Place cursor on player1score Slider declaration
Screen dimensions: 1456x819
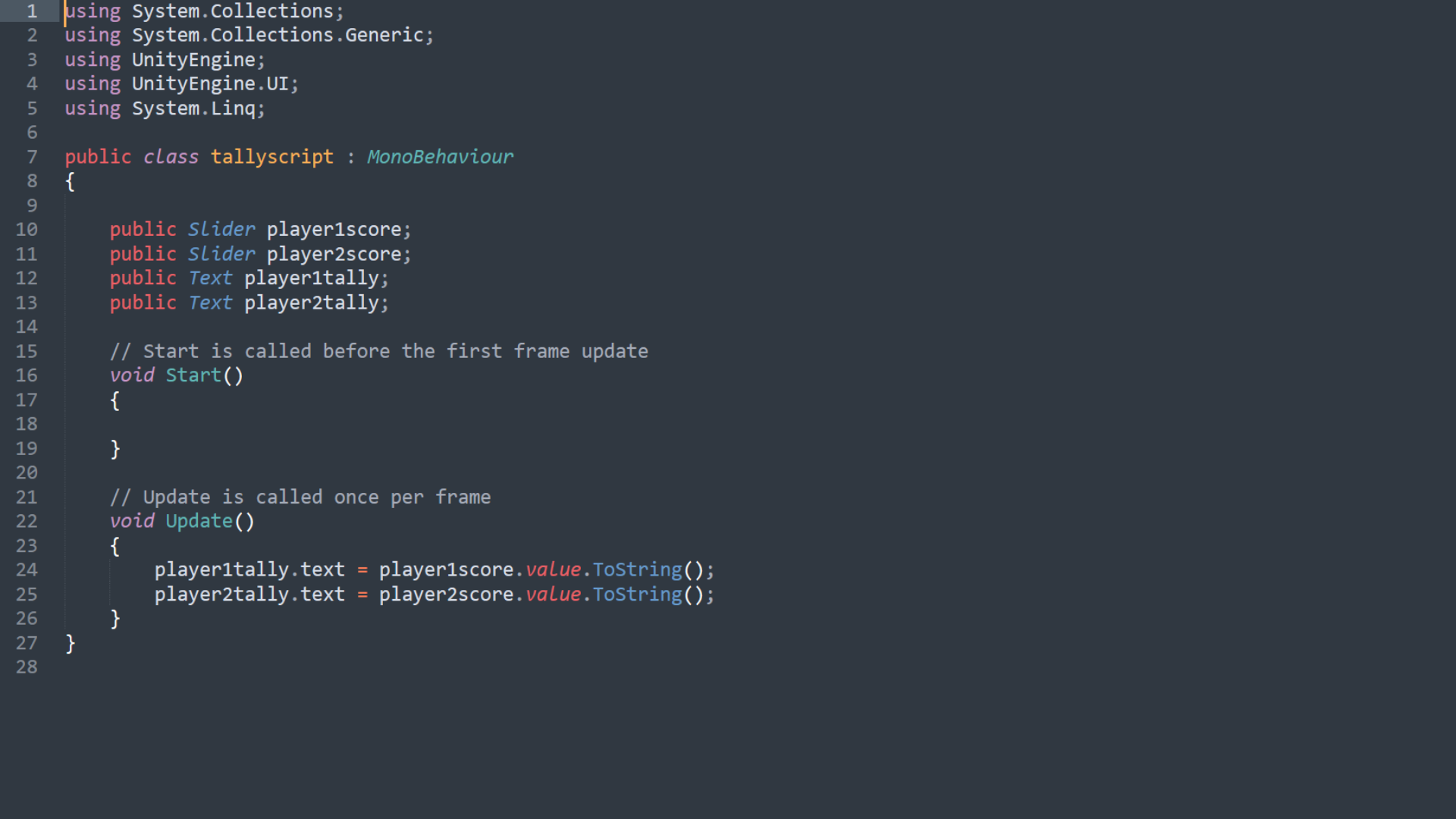coord(260,230)
